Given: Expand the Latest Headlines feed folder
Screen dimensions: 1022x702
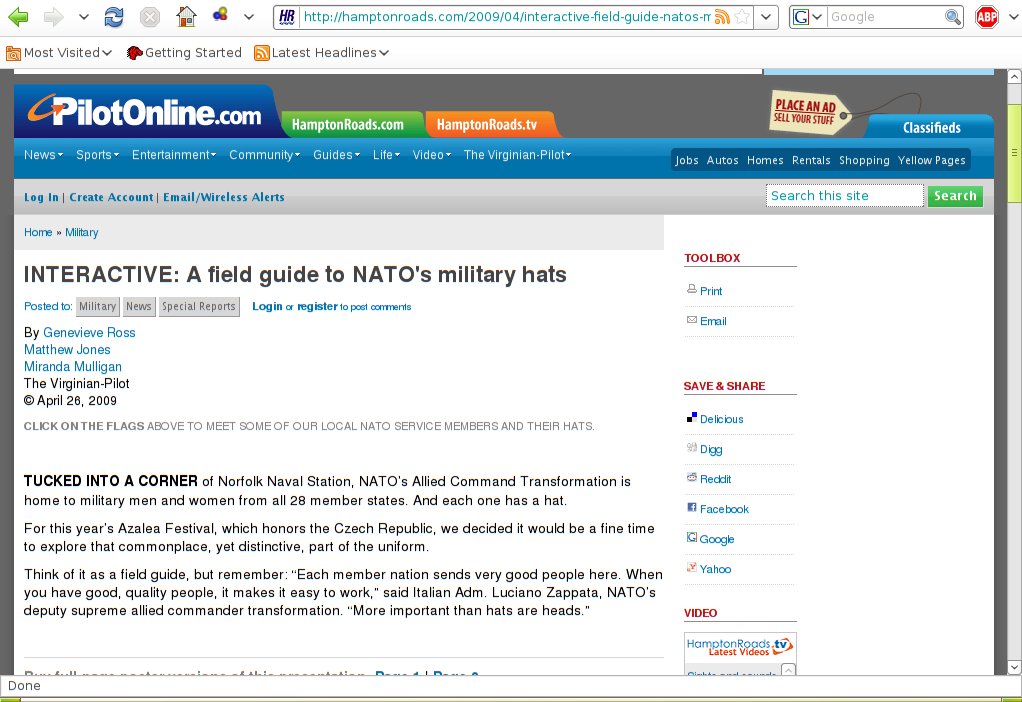Looking at the screenshot, I should tap(322, 53).
